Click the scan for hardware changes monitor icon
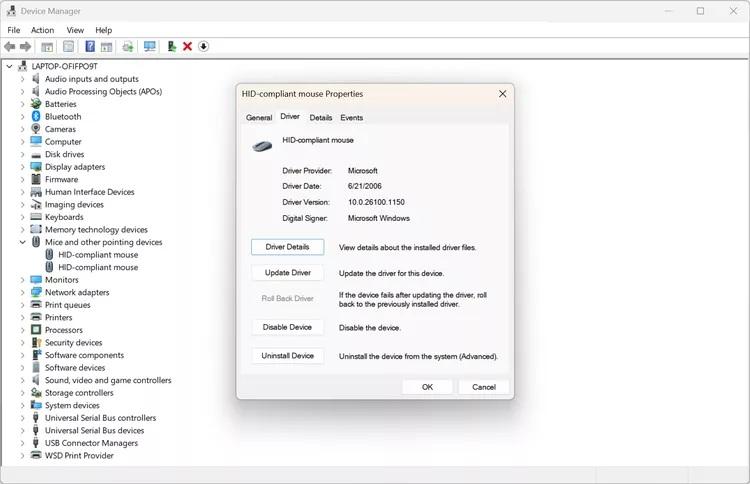This screenshot has height=484, width=750. [x=150, y=46]
